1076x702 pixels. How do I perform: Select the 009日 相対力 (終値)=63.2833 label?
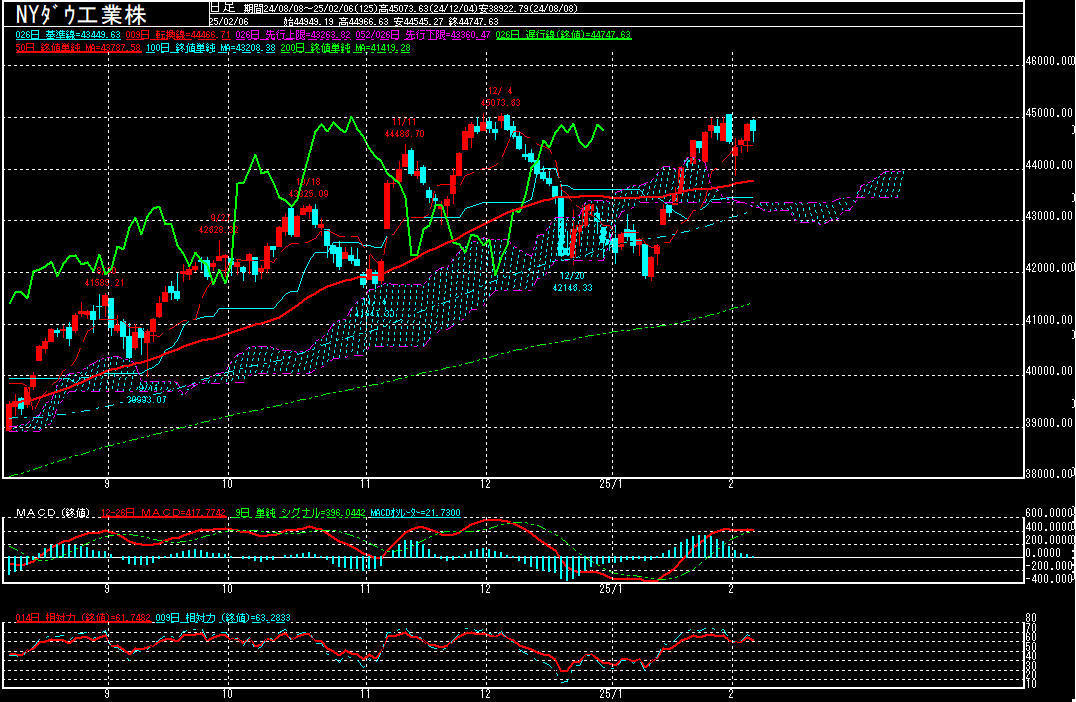pos(223,618)
